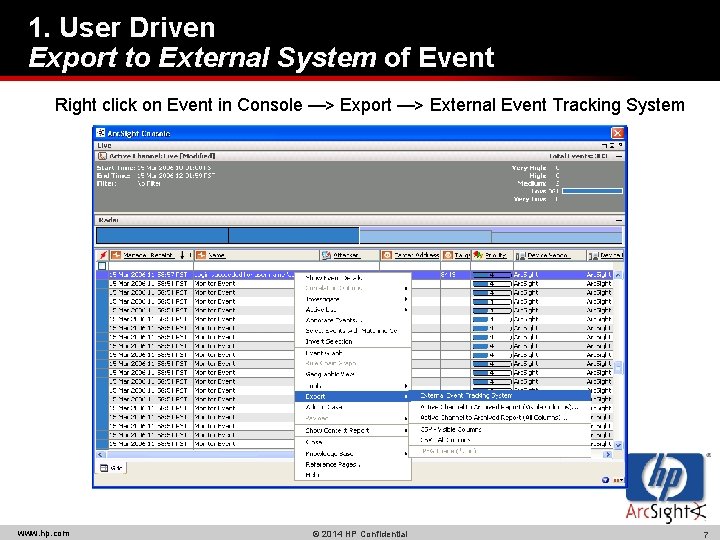Click the horizontal scrollbar left arrow
Image resolution: width=720 pixels, height=540 pixels.
[x=101, y=455]
